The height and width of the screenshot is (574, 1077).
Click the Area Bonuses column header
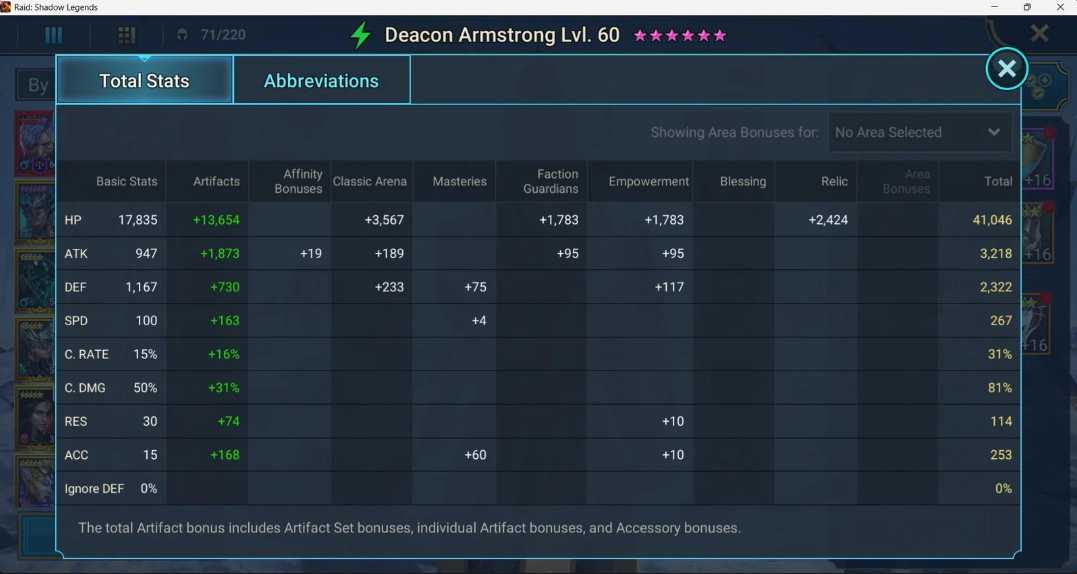click(x=906, y=181)
